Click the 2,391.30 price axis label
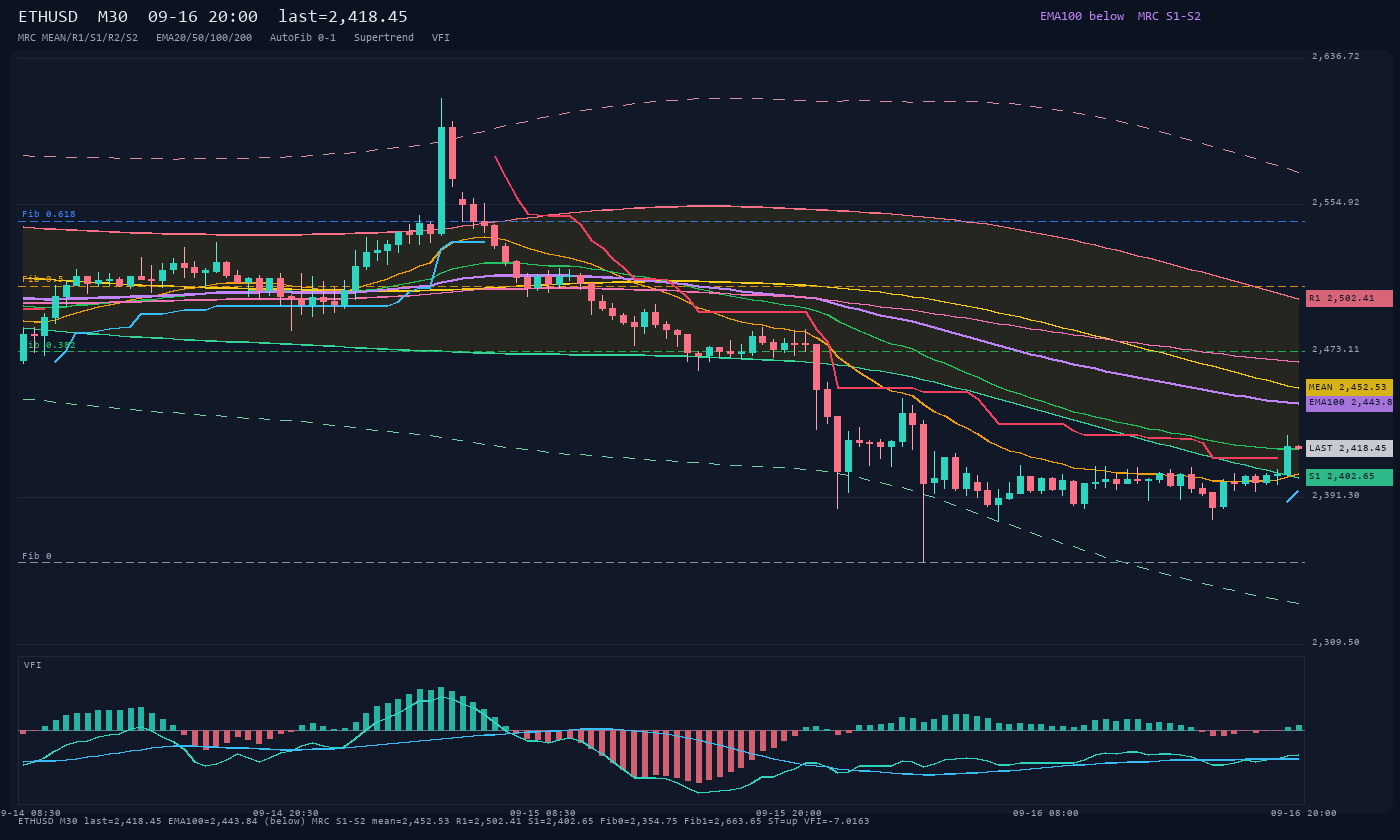 tap(1336, 495)
